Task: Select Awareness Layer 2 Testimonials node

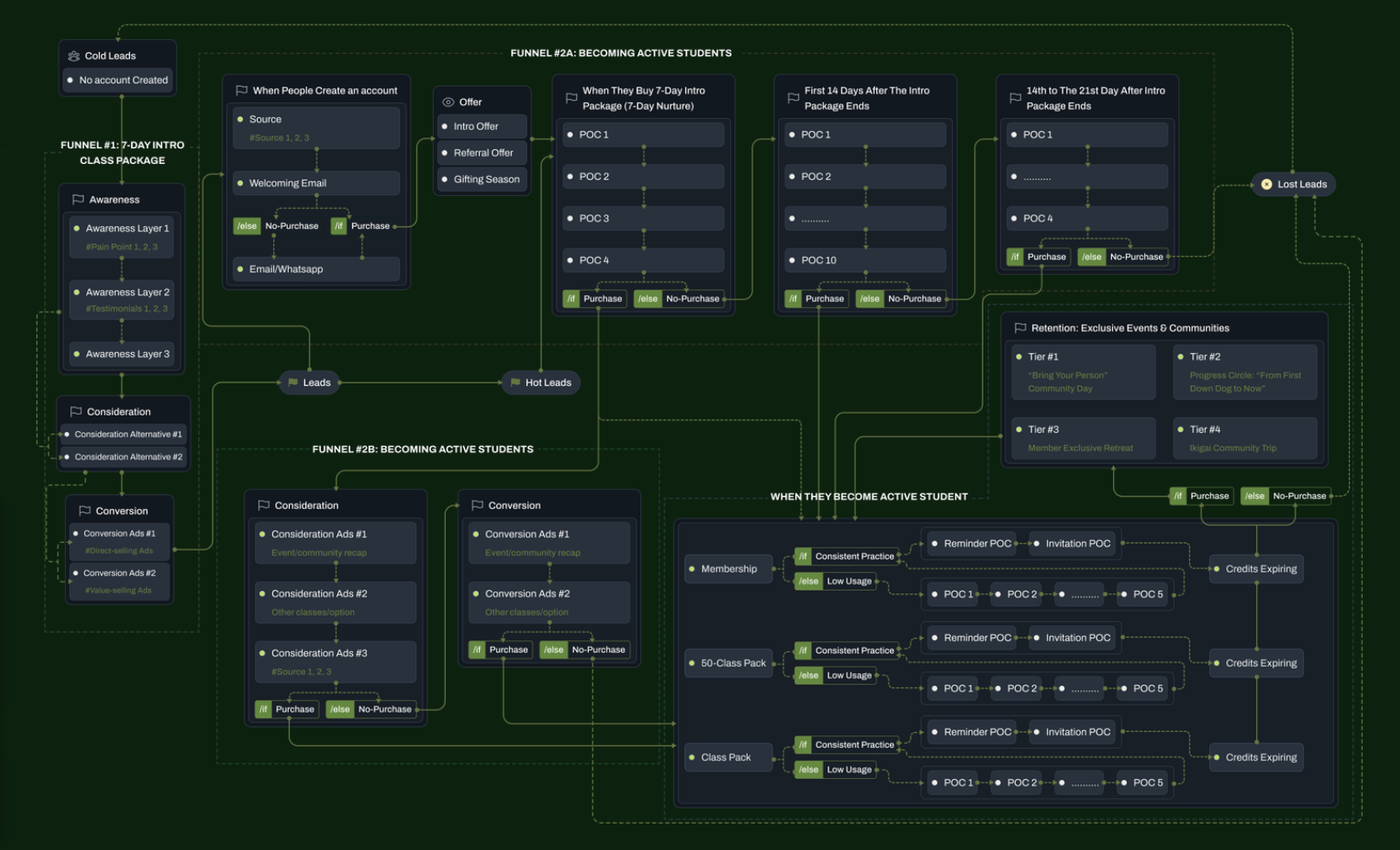Action: [x=121, y=300]
